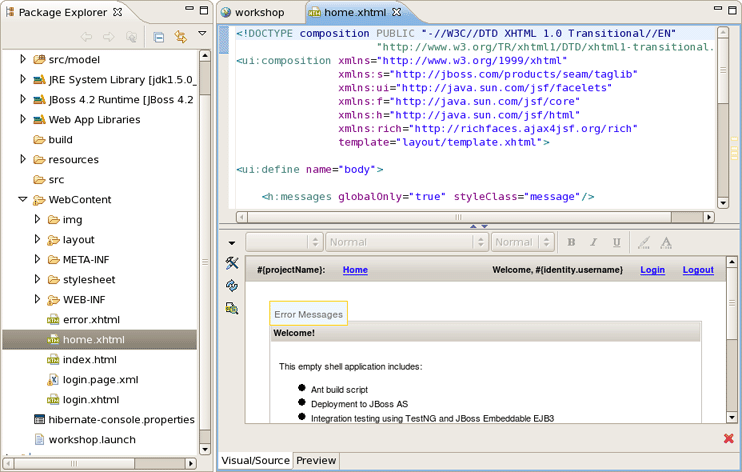
Task: Toggle Italic formatting button
Action: [x=594, y=242]
